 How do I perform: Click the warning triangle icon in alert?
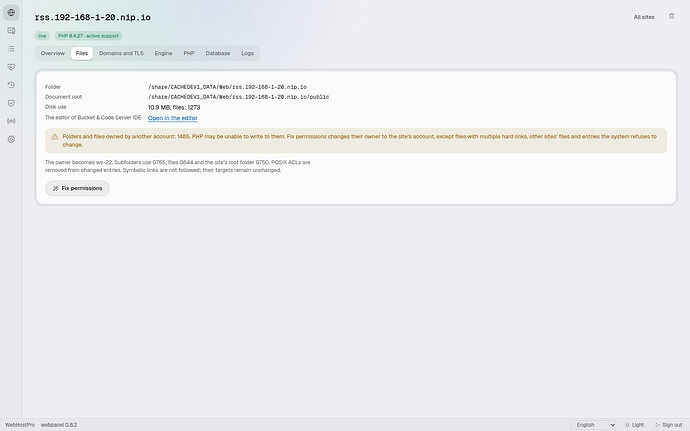pos(55,137)
